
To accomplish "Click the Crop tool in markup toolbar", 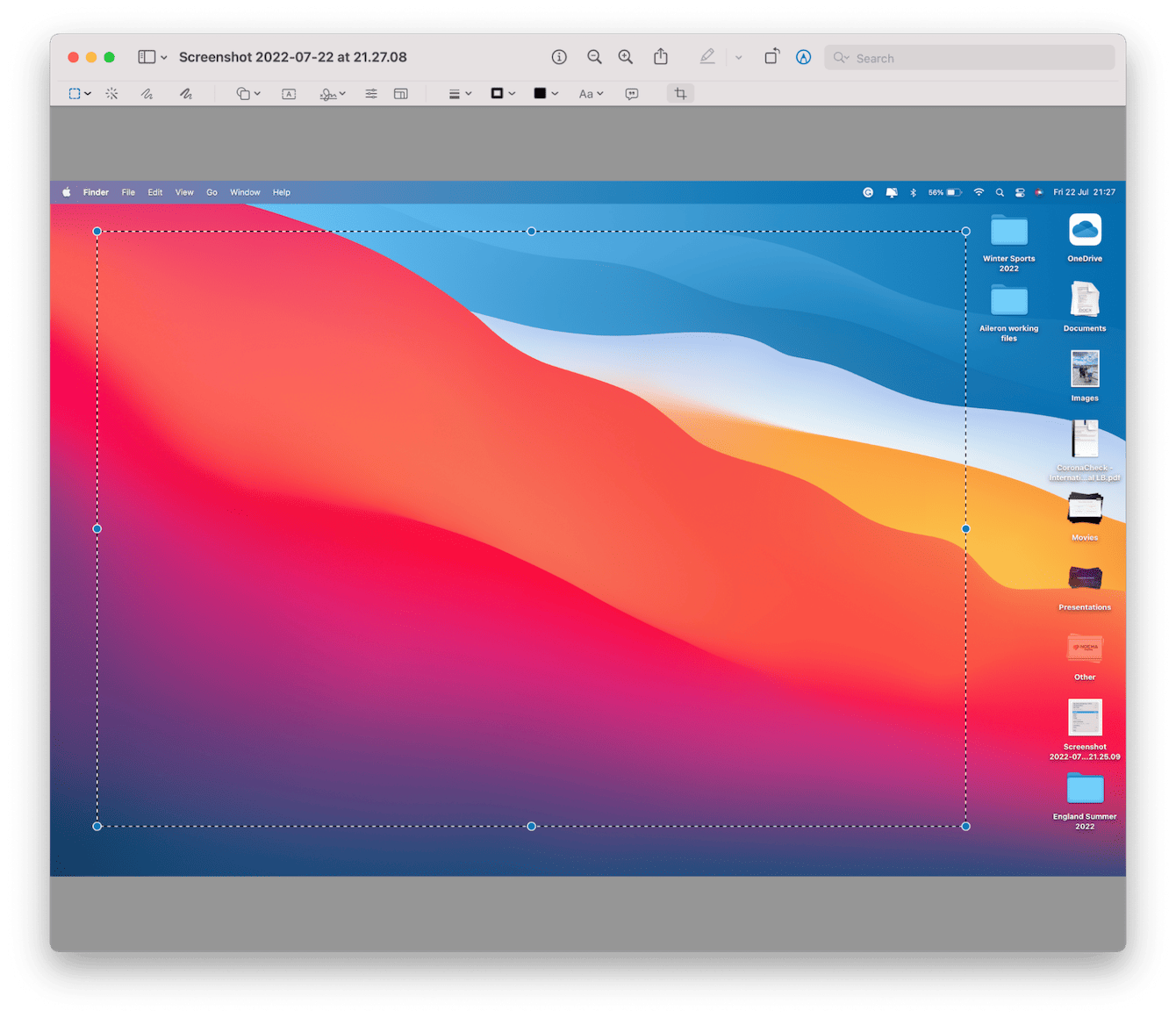I will pos(680,94).
